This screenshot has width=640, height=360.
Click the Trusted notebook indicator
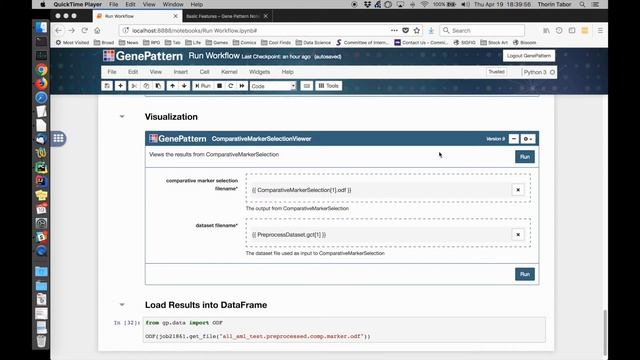[x=496, y=72]
